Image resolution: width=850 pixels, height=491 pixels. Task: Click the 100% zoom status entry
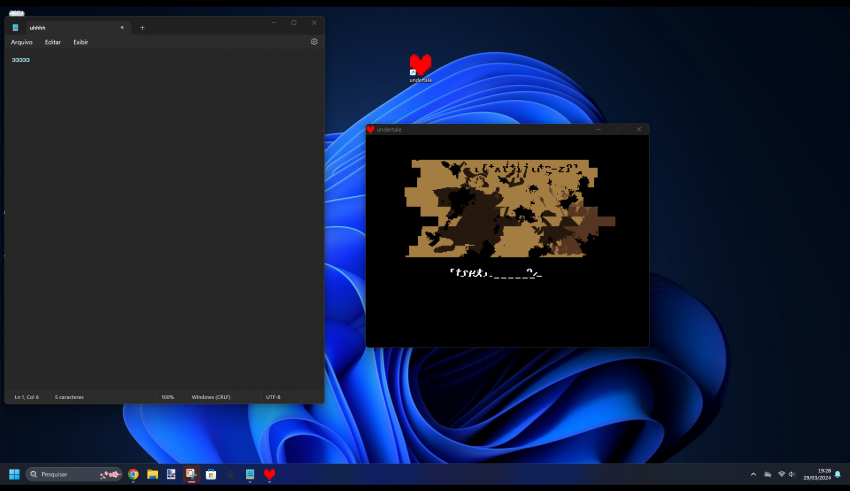(x=168, y=397)
